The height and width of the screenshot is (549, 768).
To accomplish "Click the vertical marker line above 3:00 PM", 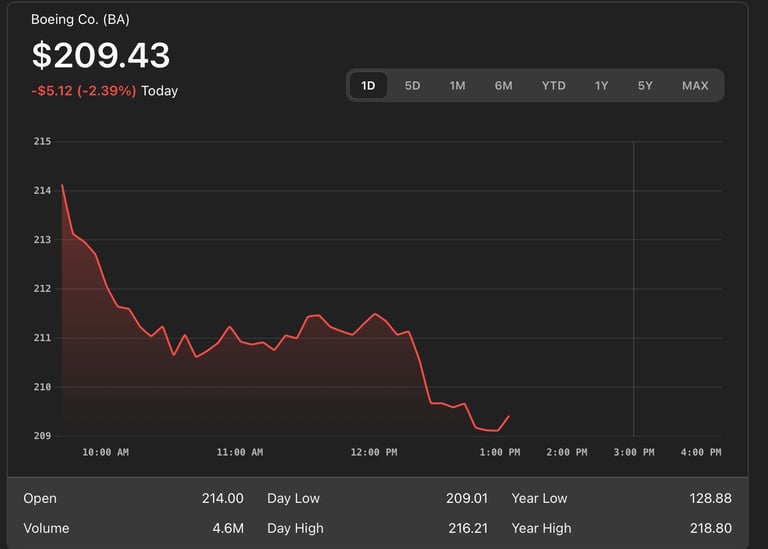I will 634,288.
